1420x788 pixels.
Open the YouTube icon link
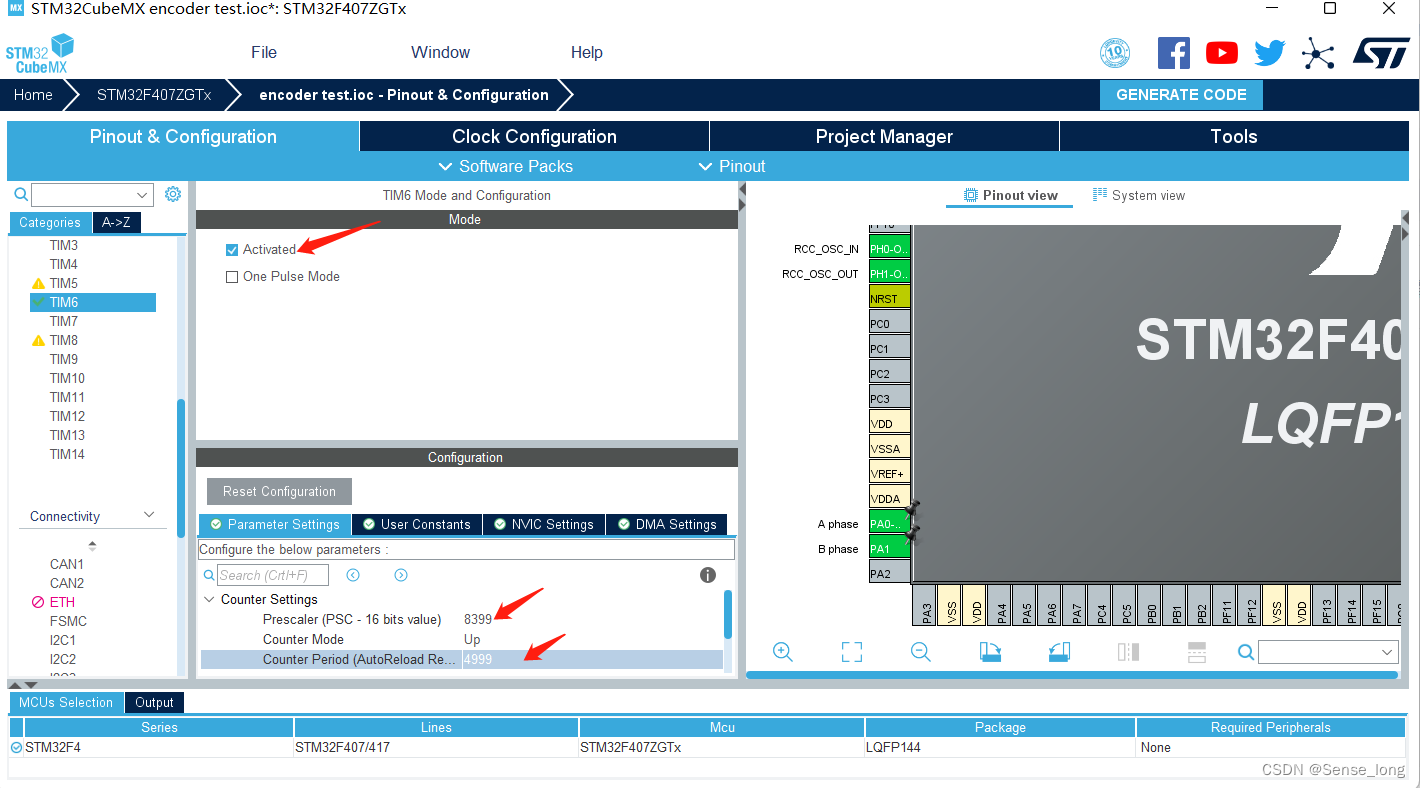tap(1222, 53)
